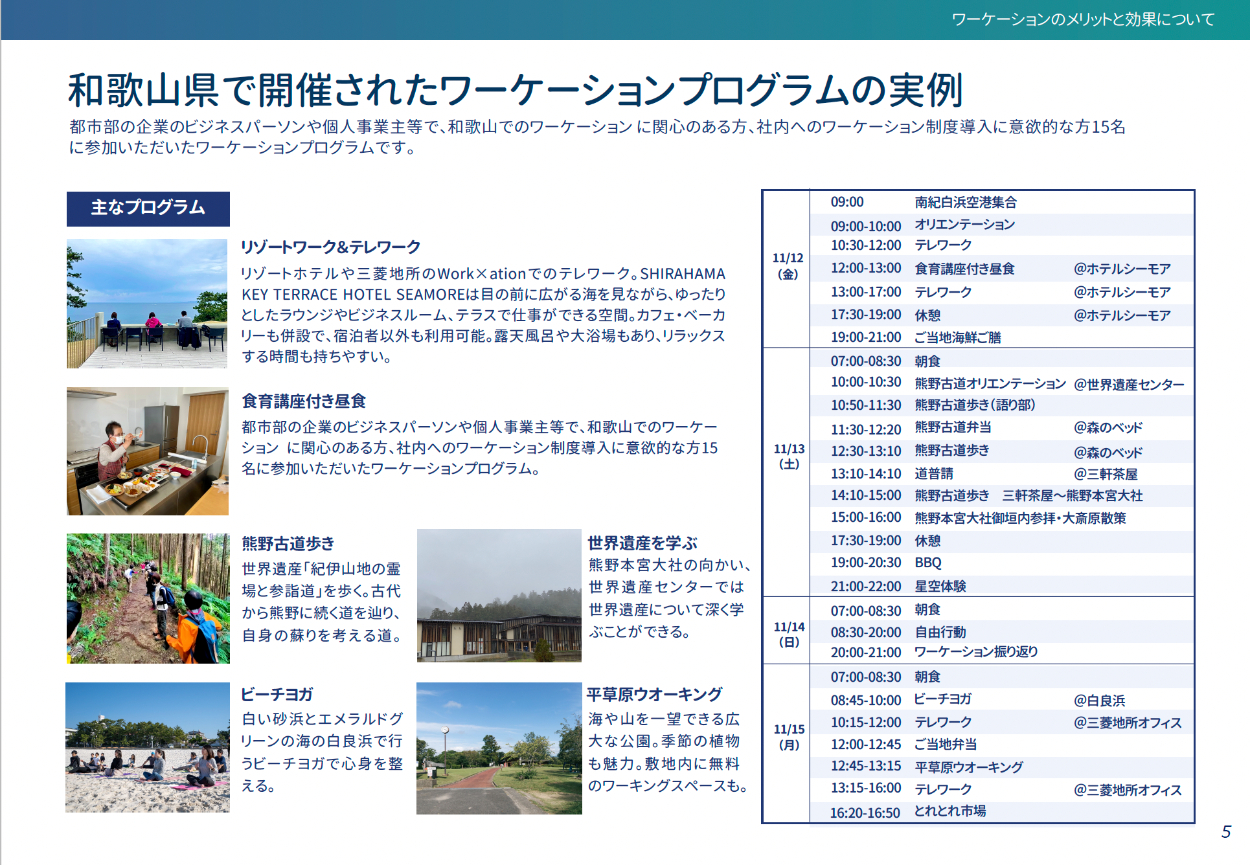Image resolution: width=1250 pixels, height=865 pixels.
Task: Click the 11/12 (金) date cell
Action: tap(788, 267)
